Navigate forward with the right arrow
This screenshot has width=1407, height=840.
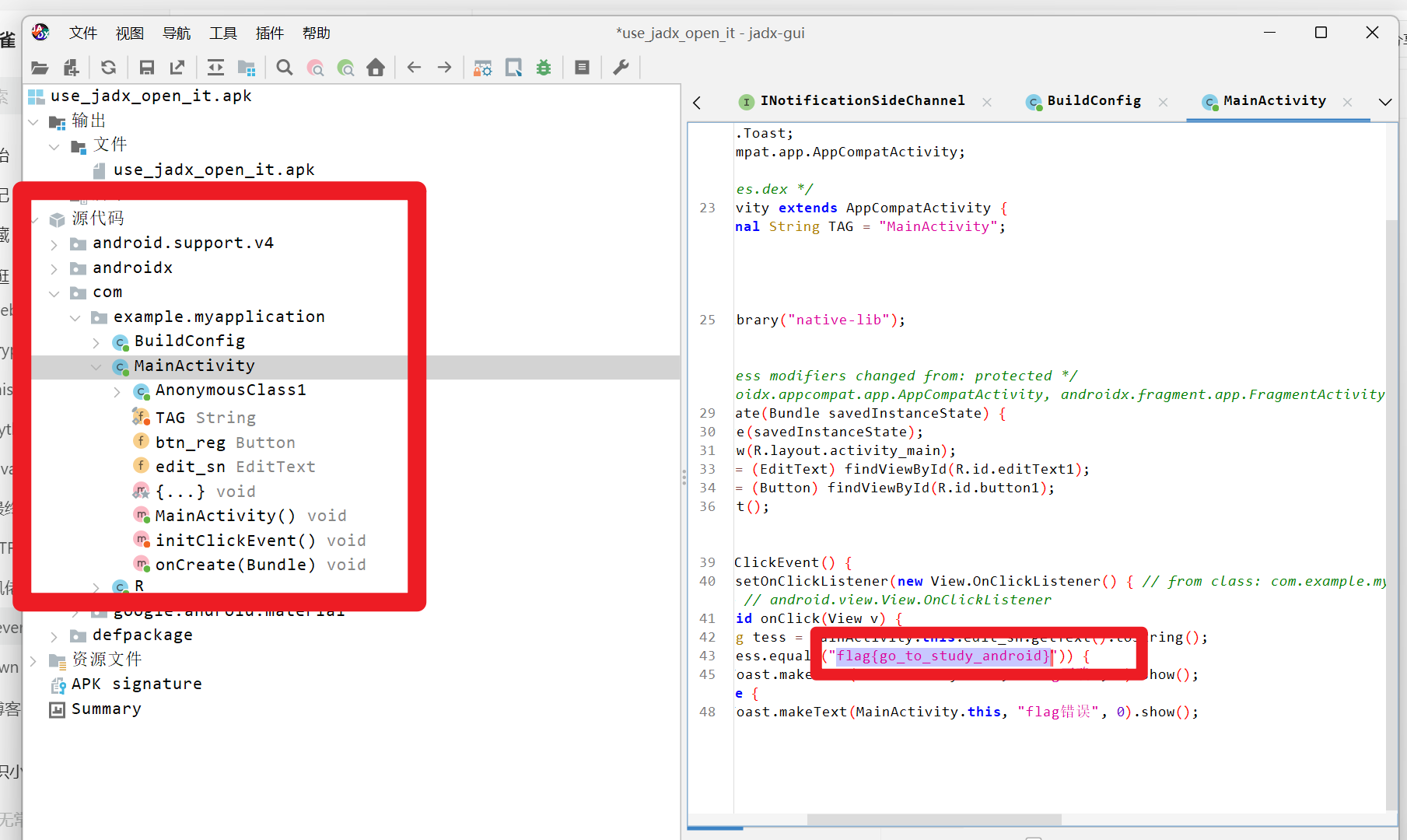point(445,68)
